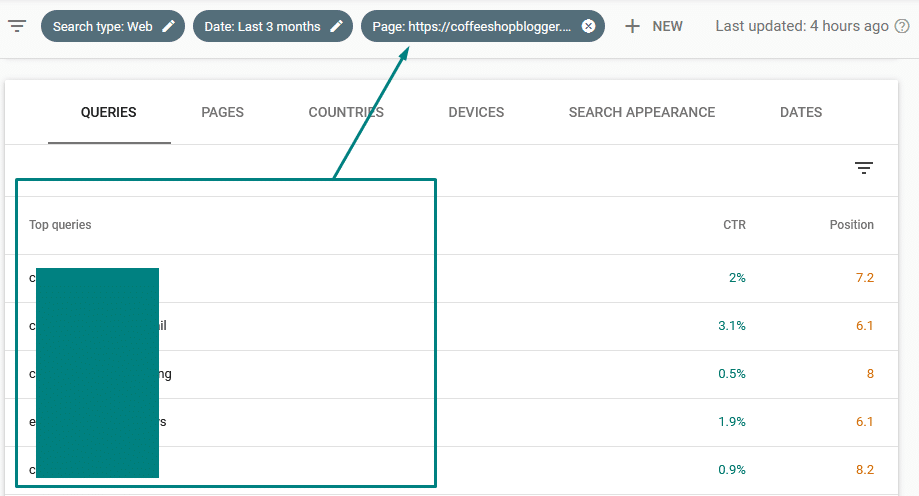Click Last updated: 4 hours ago text
919x496 pixels.
[802, 26]
